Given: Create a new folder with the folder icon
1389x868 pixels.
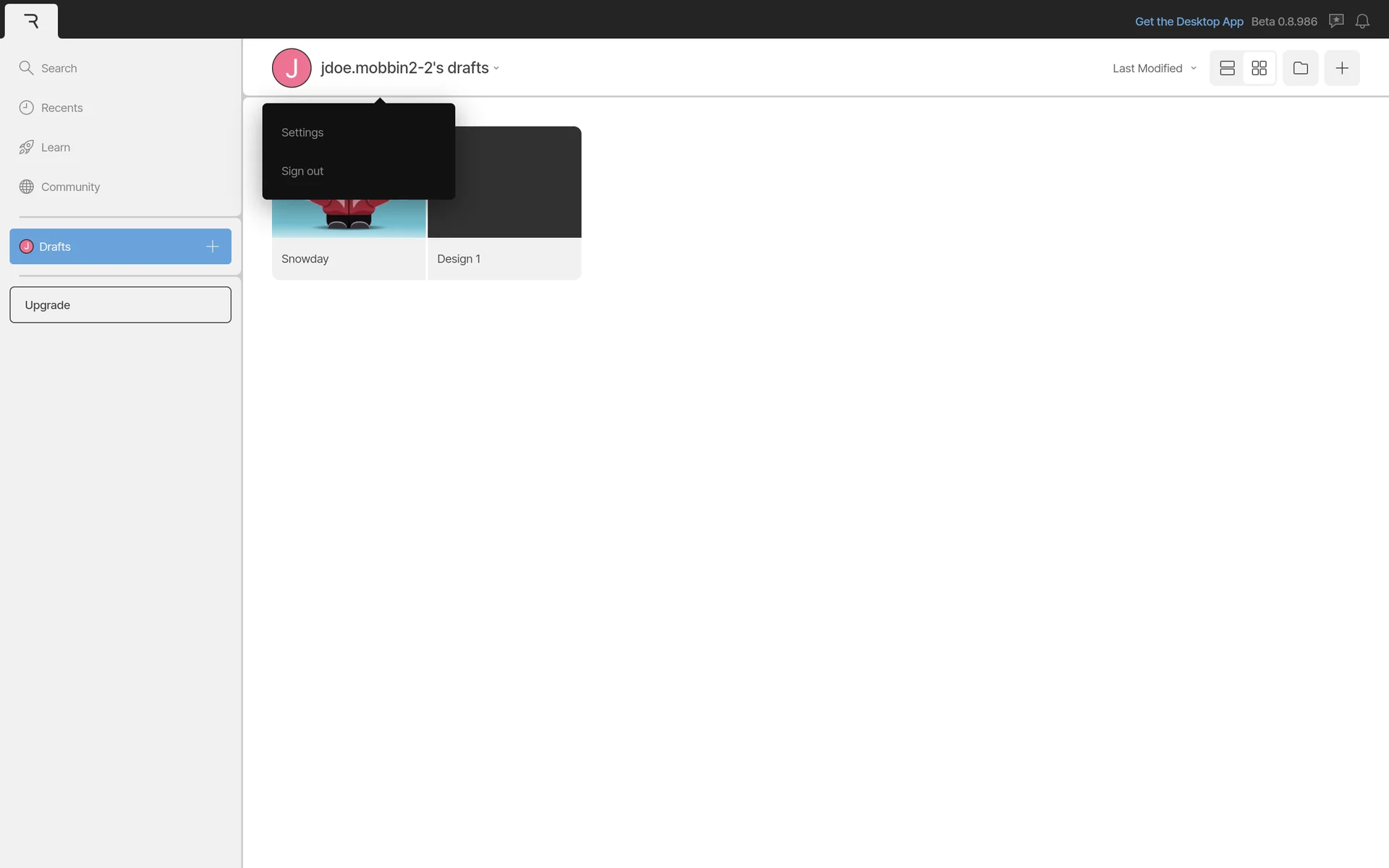Looking at the screenshot, I should 1300,68.
